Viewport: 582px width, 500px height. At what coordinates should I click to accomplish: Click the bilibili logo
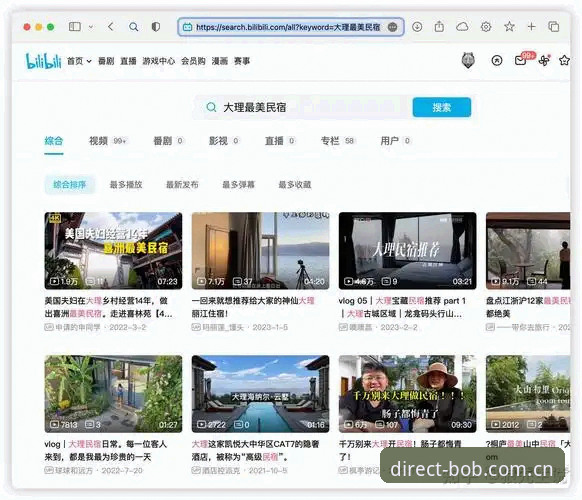(43, 61)
